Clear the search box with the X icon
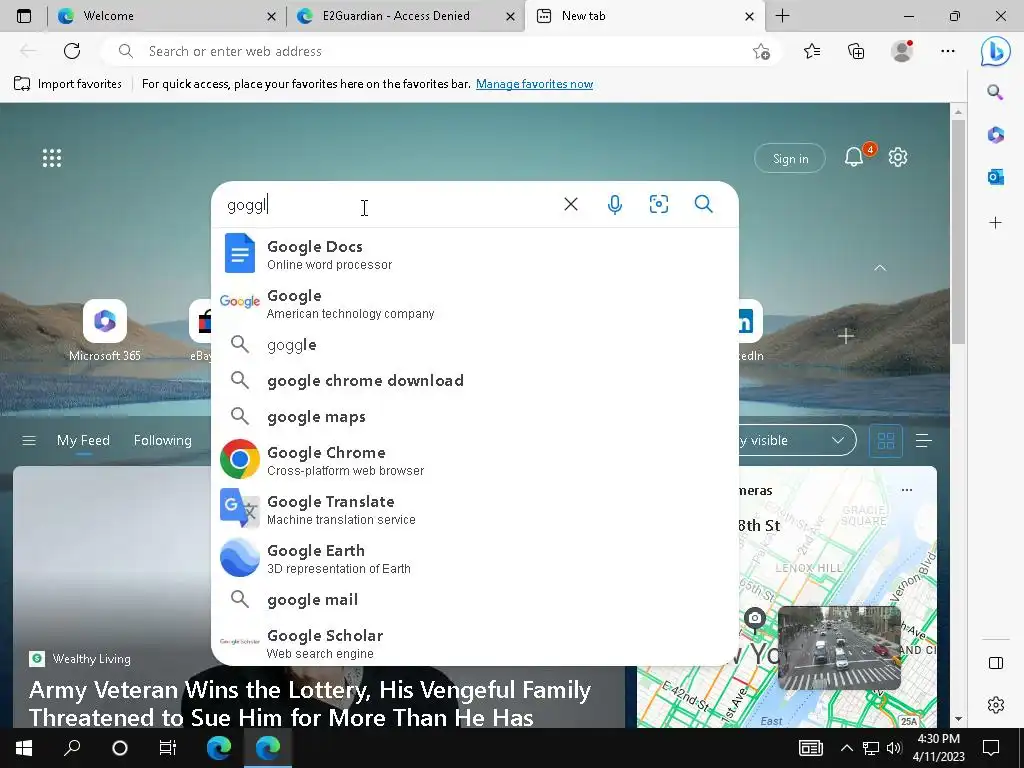Screen dimensions: 1024x768 tap(571, 204)
